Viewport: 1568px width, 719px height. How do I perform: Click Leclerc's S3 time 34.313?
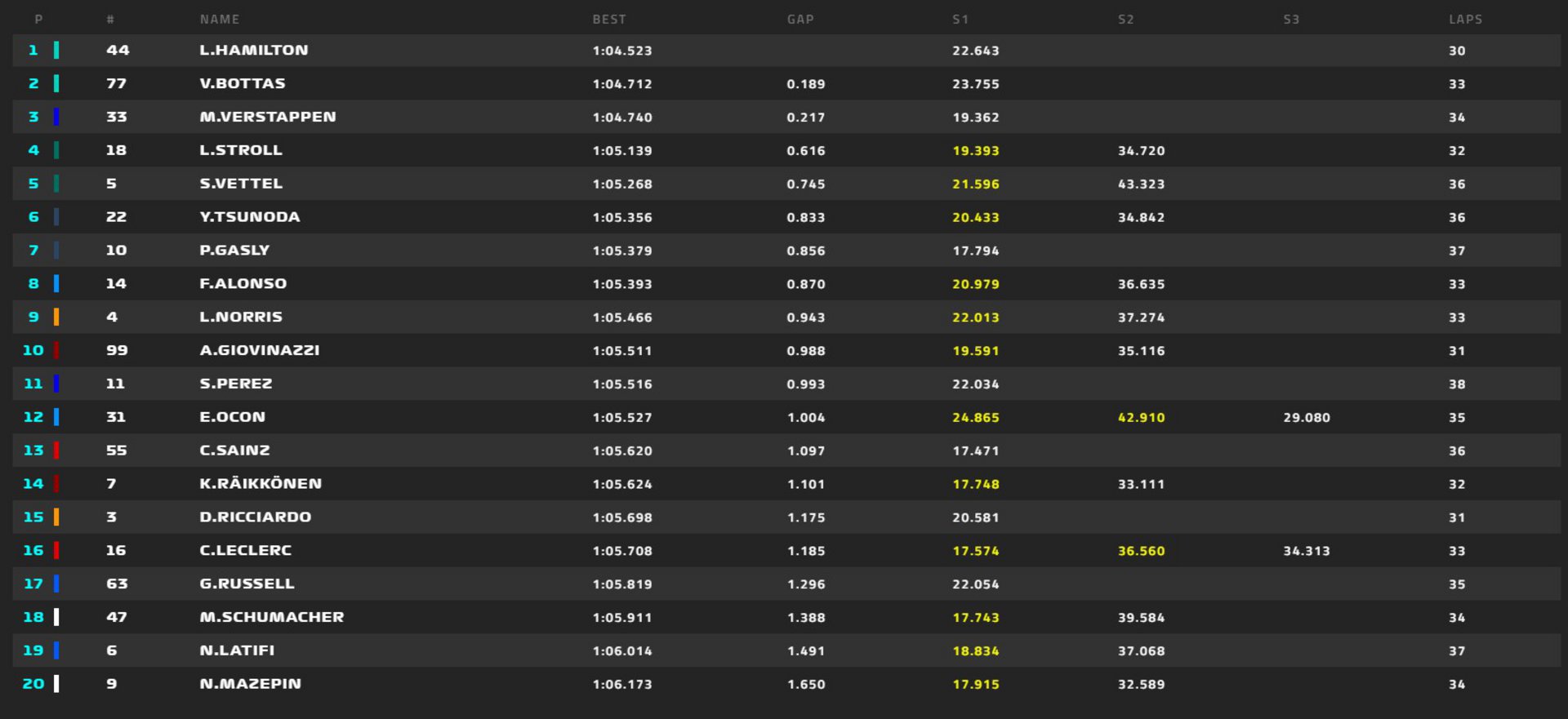pos(1306,551)
